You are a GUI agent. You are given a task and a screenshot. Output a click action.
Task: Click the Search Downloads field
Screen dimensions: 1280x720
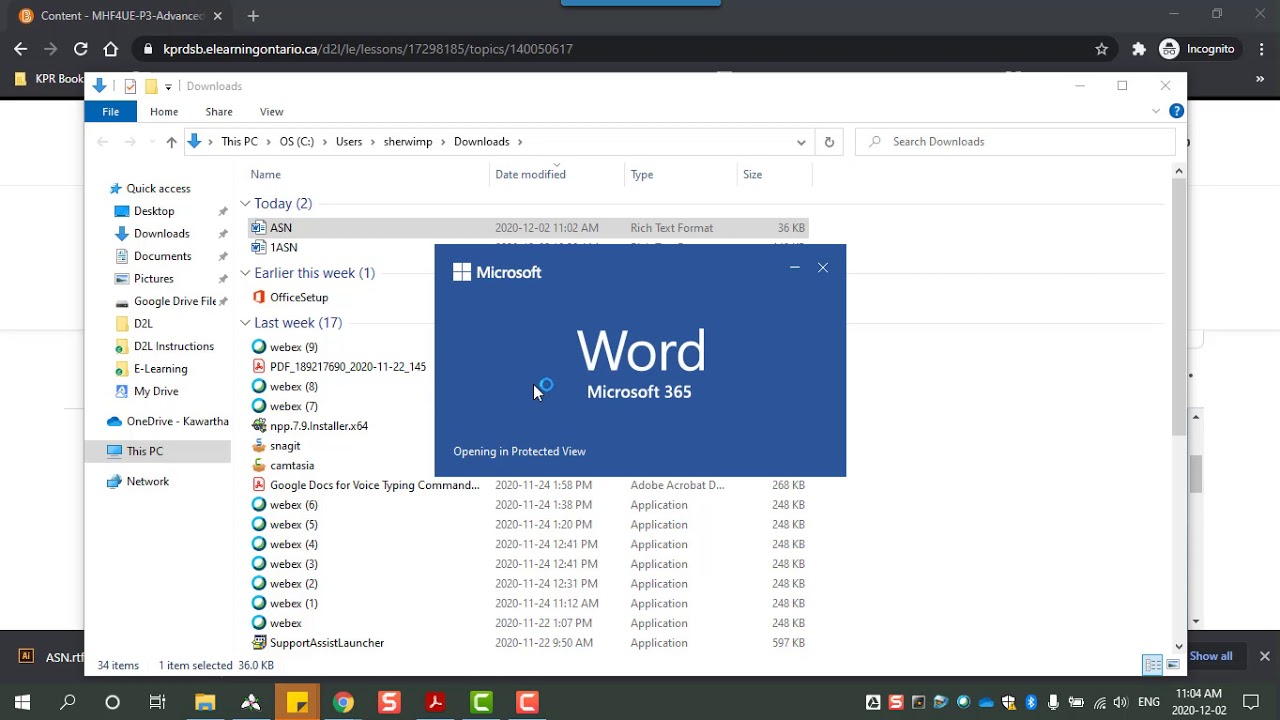point(1015,142)
